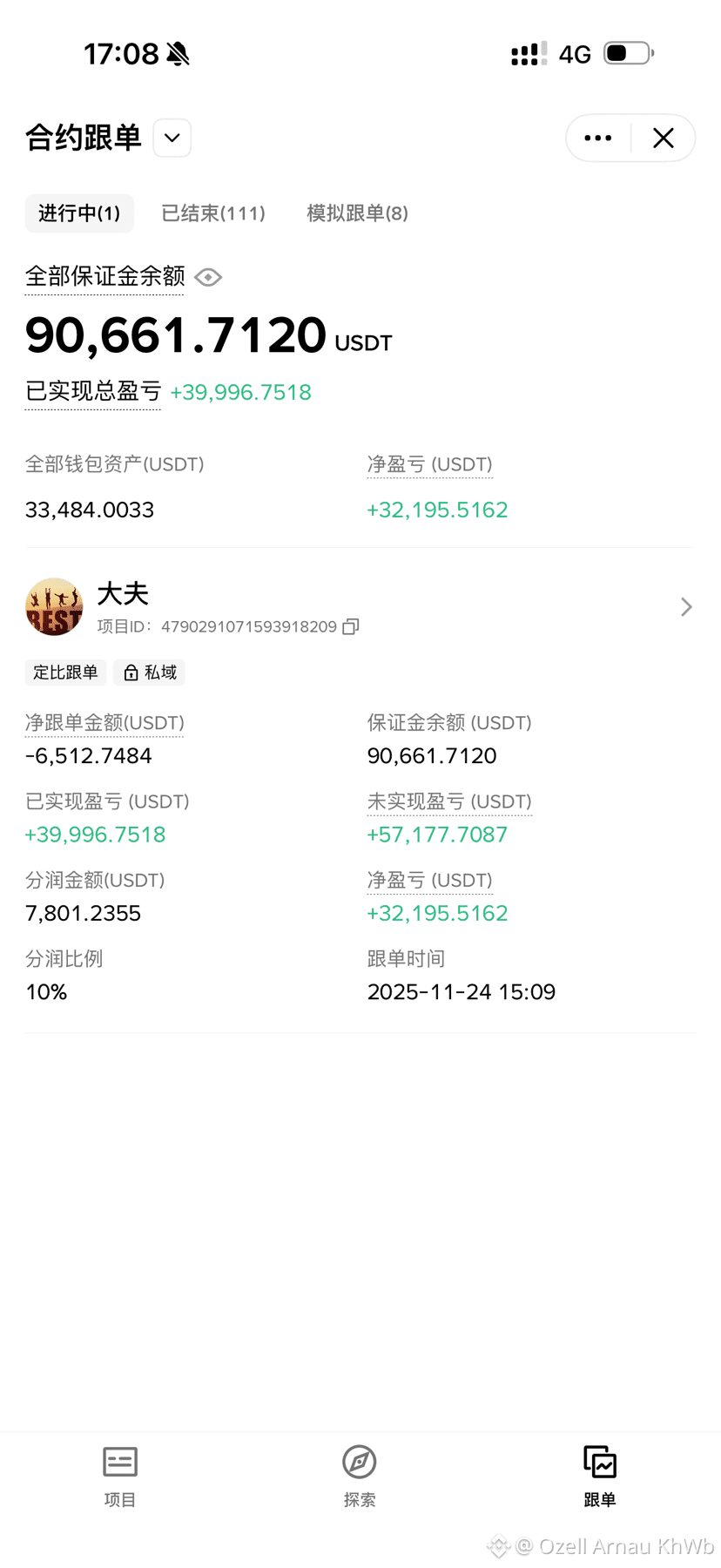This screenshot has height=1568, width=721.
Task: Select the 进行中(1) tab
Action: point(79,213)
